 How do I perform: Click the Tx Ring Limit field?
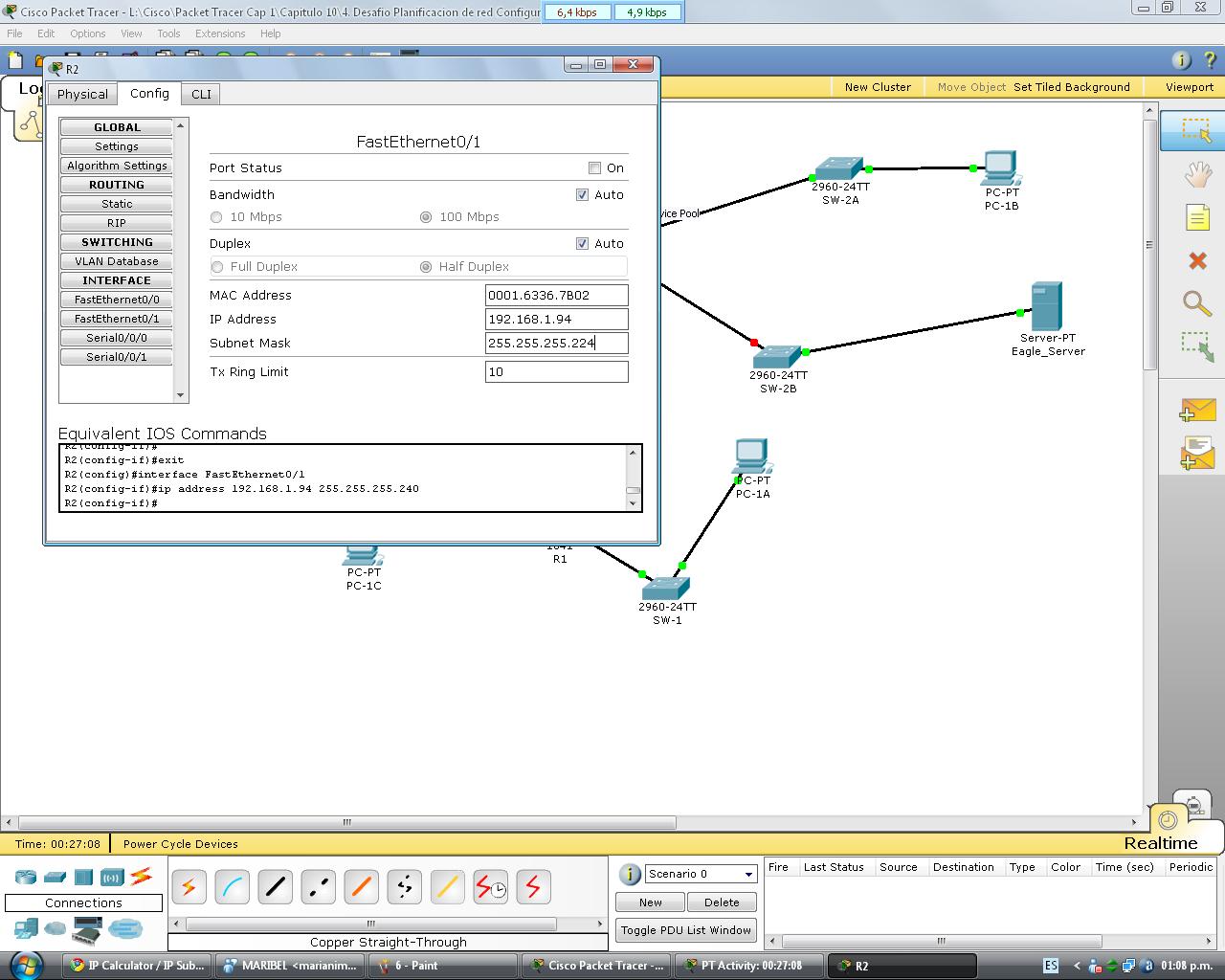click(557, 372)
